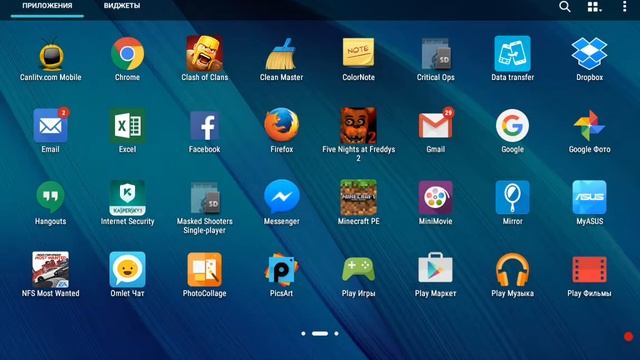Open ColorNote notes app
This screenshot has height=360, width=640.
pos(358,52)
